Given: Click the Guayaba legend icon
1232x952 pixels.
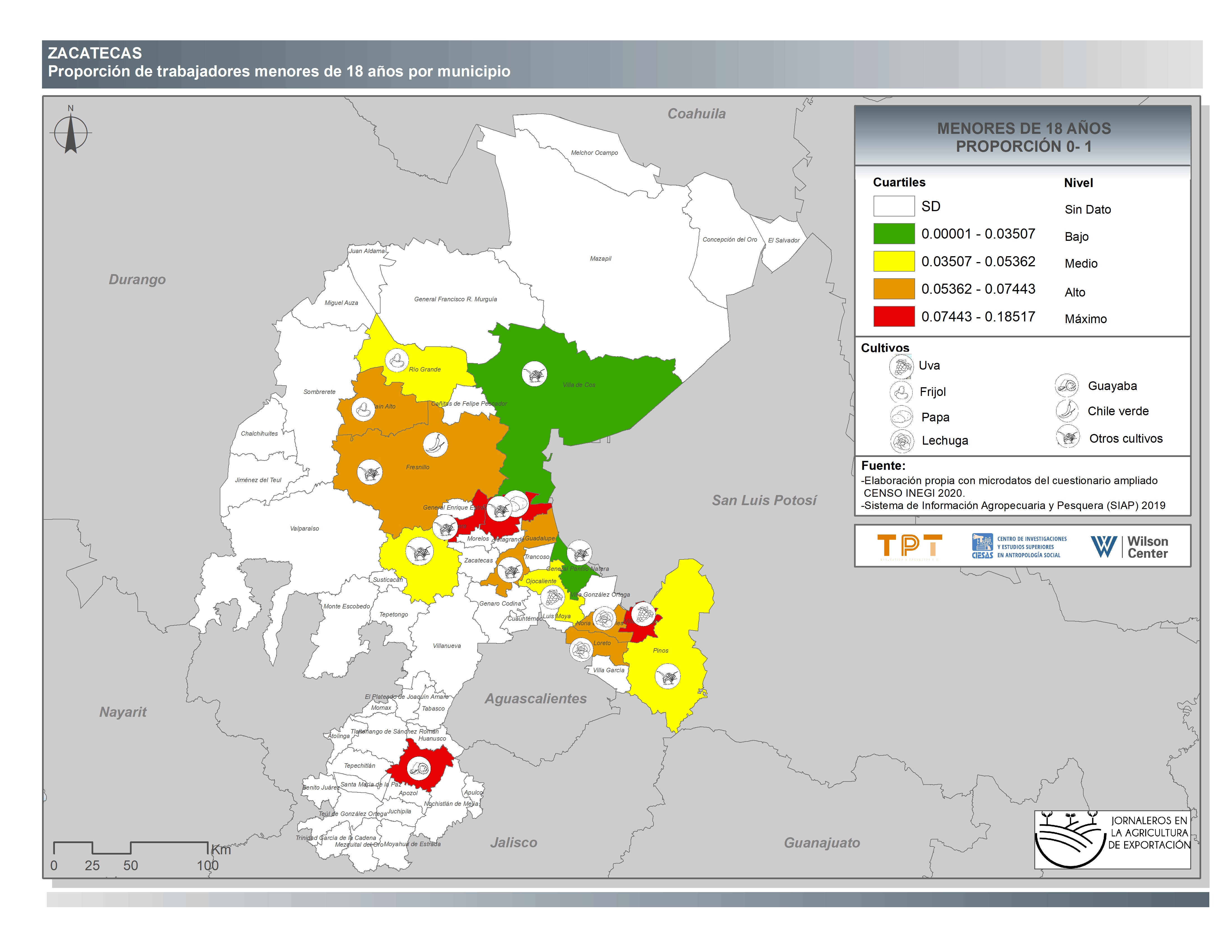Looking at the screenshot, I should 1067,386.
